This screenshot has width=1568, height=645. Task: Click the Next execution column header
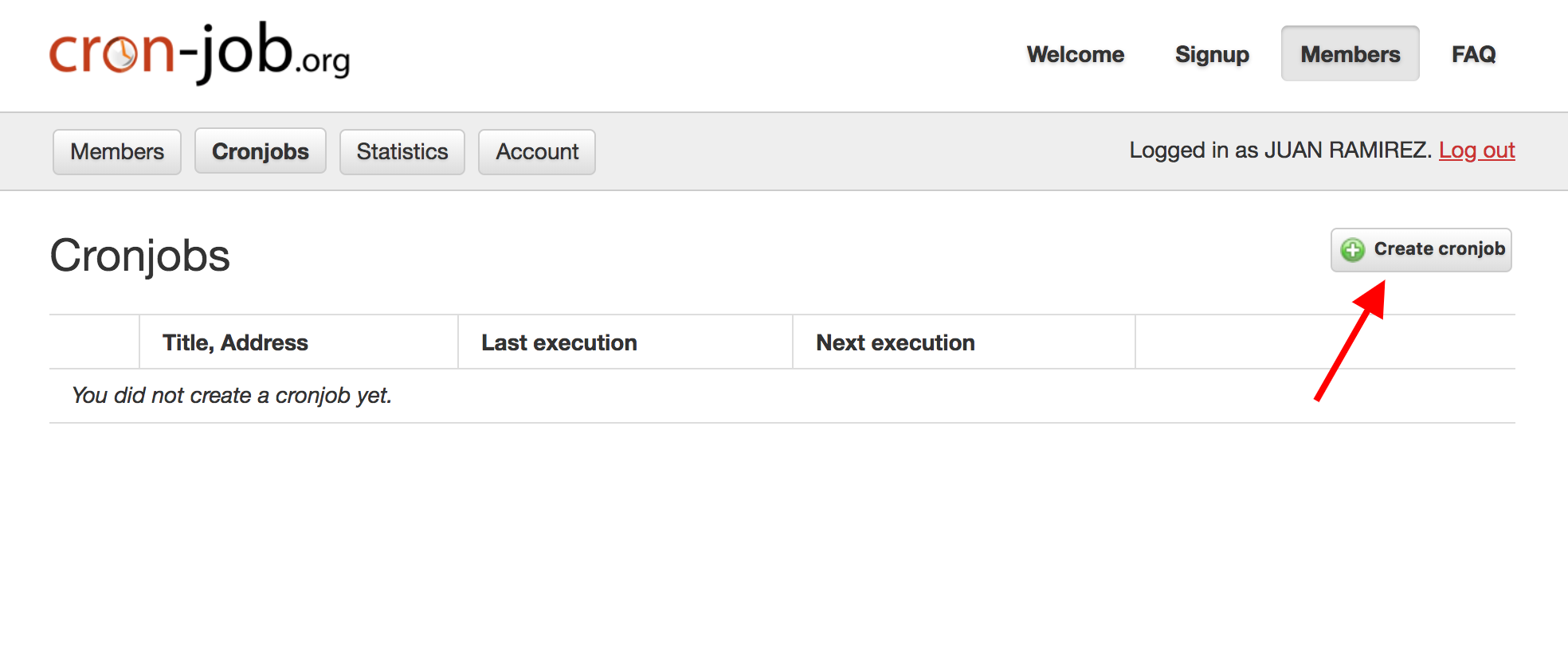[x=895, y=342]
